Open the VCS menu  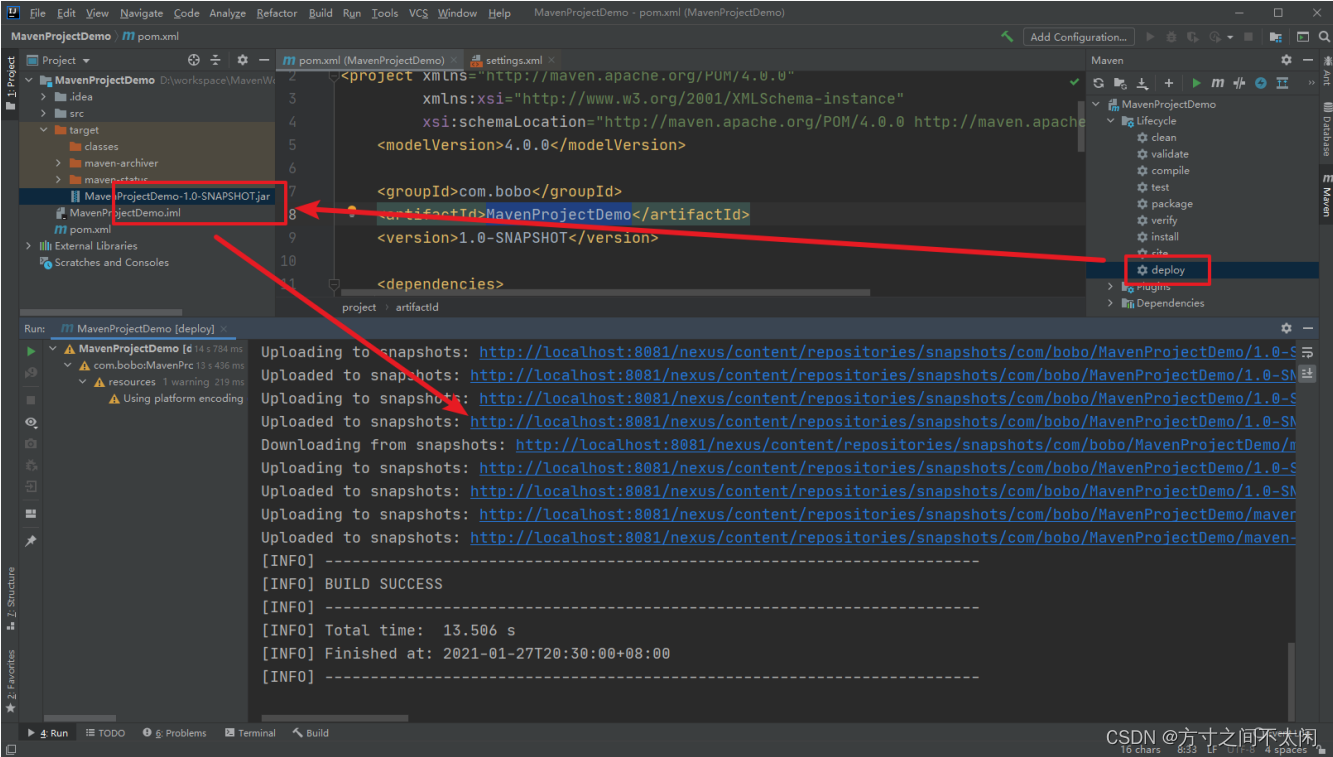tap(418, 13)
